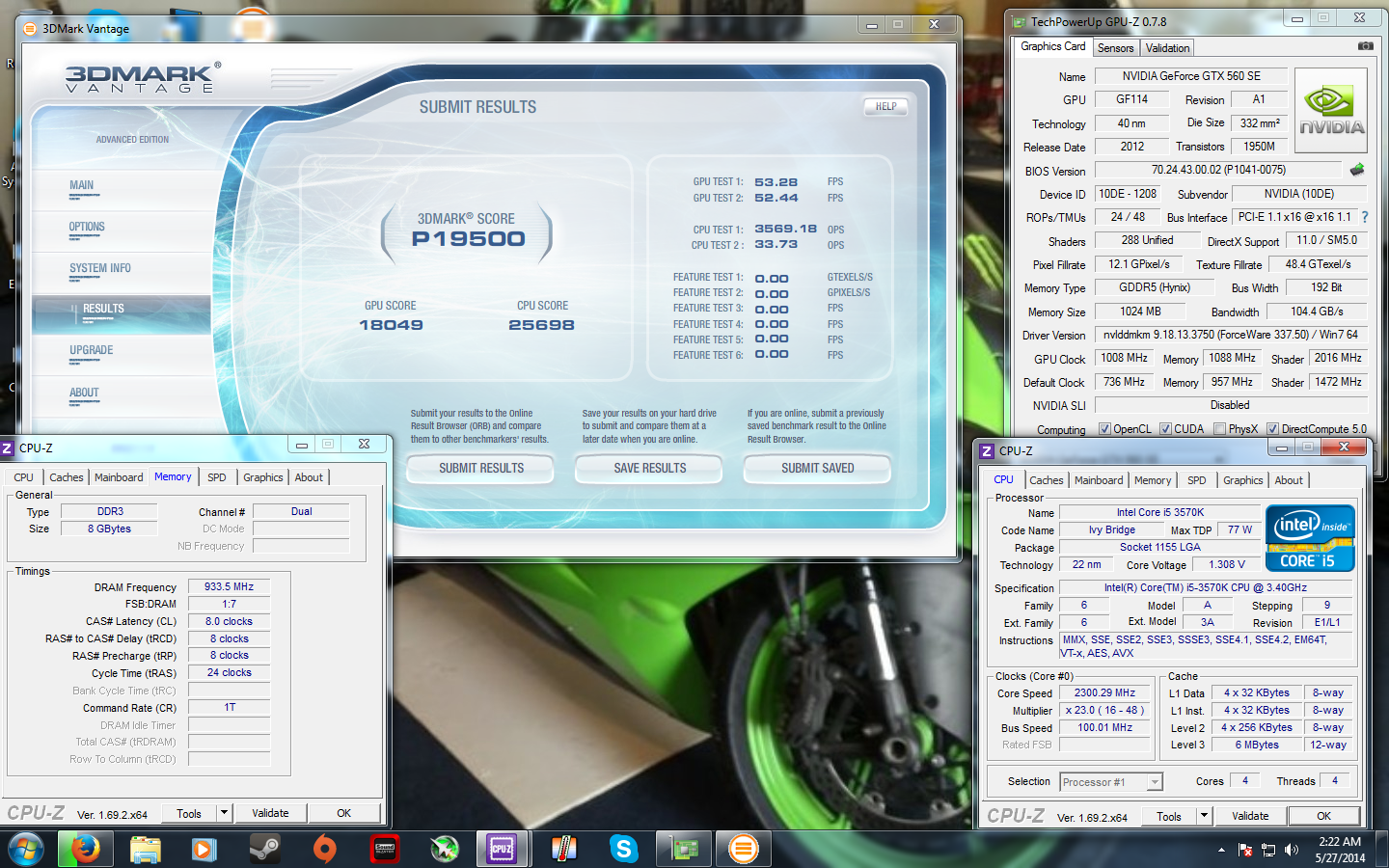The image size is (1389, 868).
Task: Open the media player taskbar icon
Action: [x=204, y=849]
